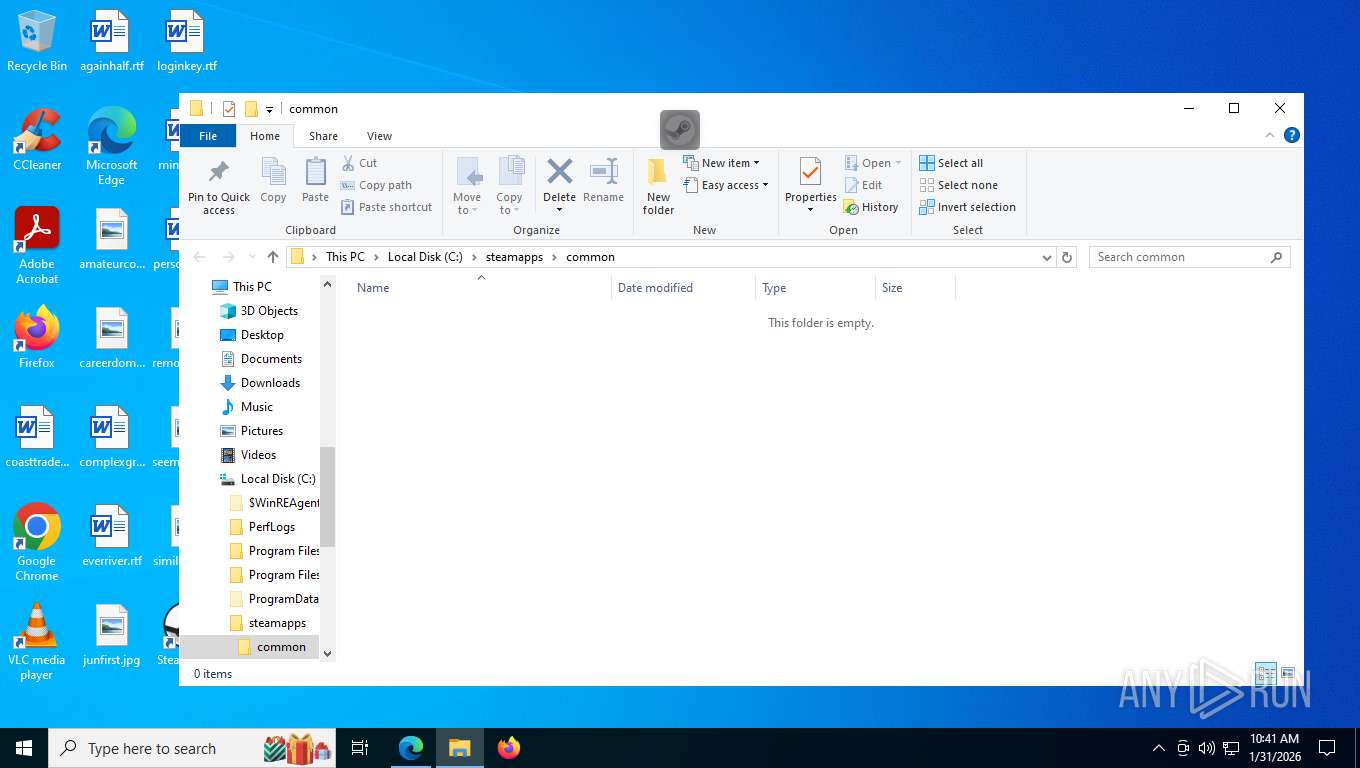The width and height of the screenshot is (1360, 768).
Task: Sort by Type column header
Action: point(815,288)
